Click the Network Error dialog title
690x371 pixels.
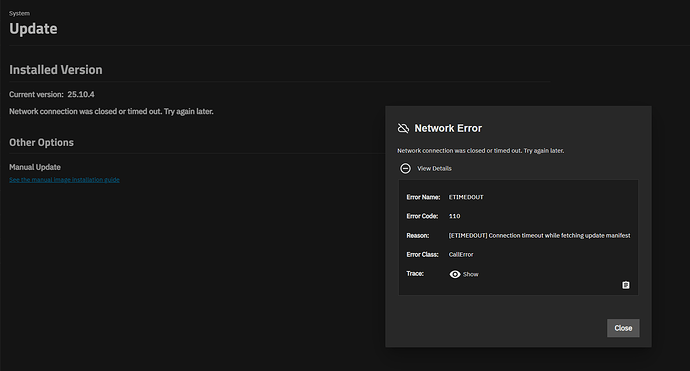click(x=448, y=128)
